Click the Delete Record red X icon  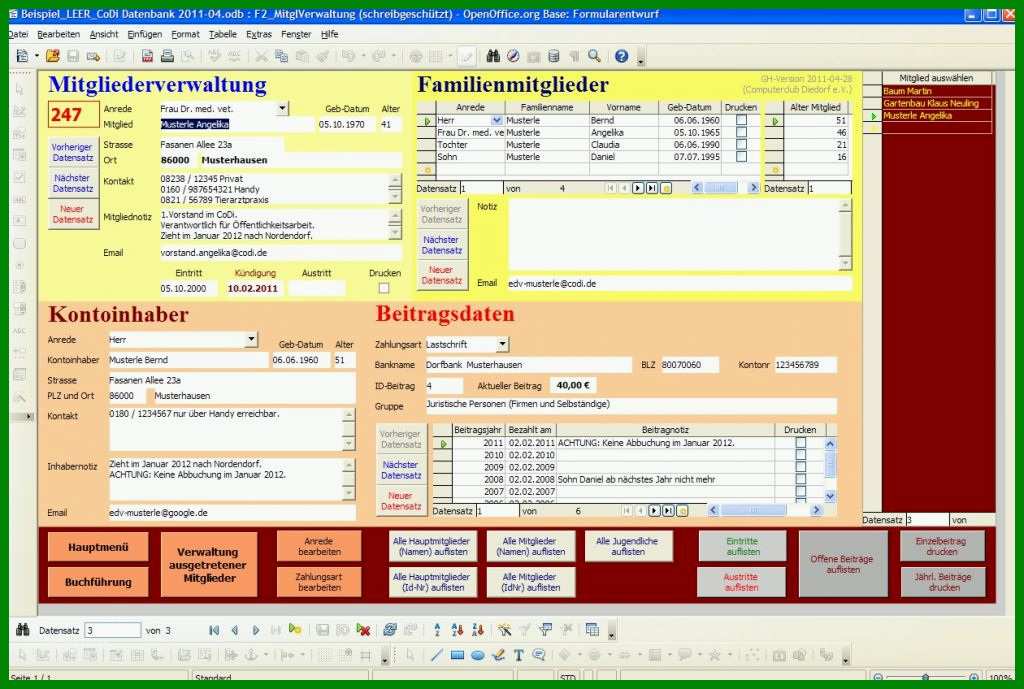(x=363, y=630)
